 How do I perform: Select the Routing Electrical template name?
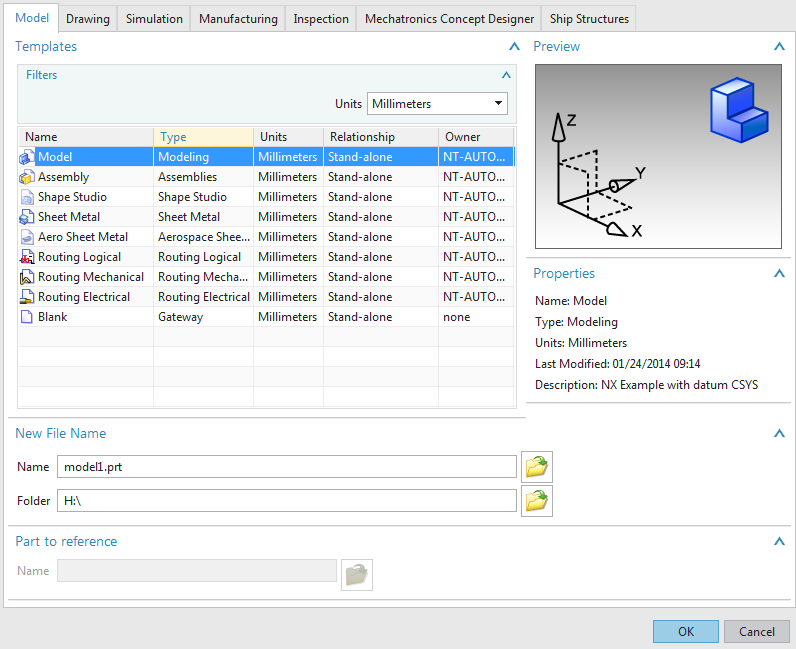point(84,297)
